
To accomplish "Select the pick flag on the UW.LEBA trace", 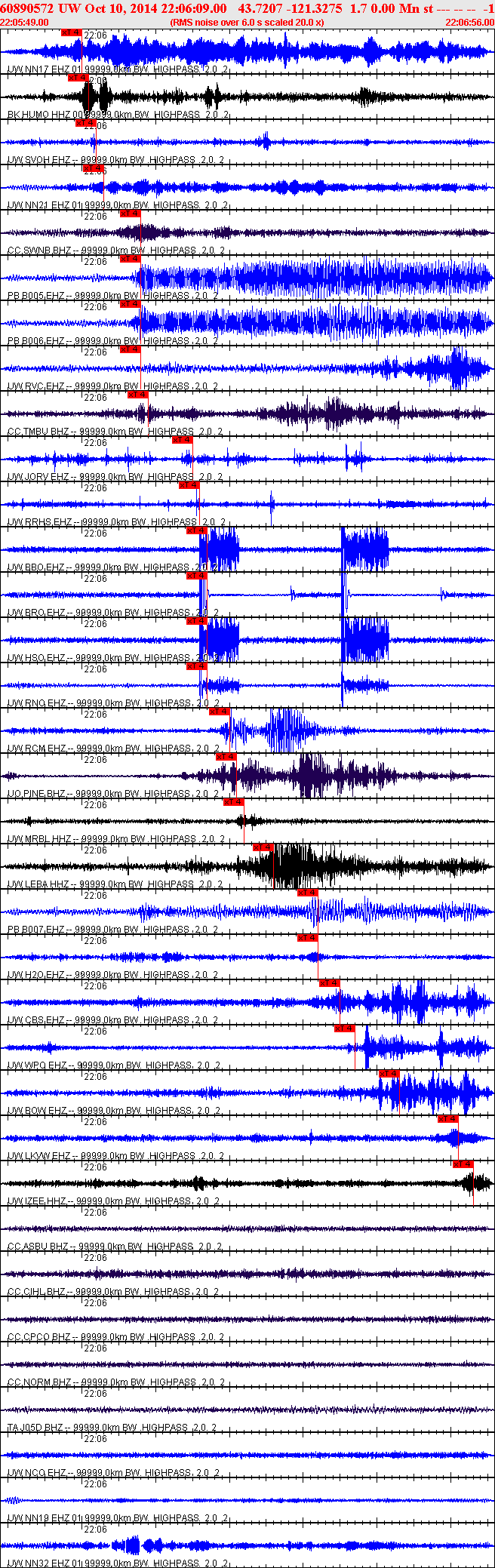I will click(x=263, y=847).
